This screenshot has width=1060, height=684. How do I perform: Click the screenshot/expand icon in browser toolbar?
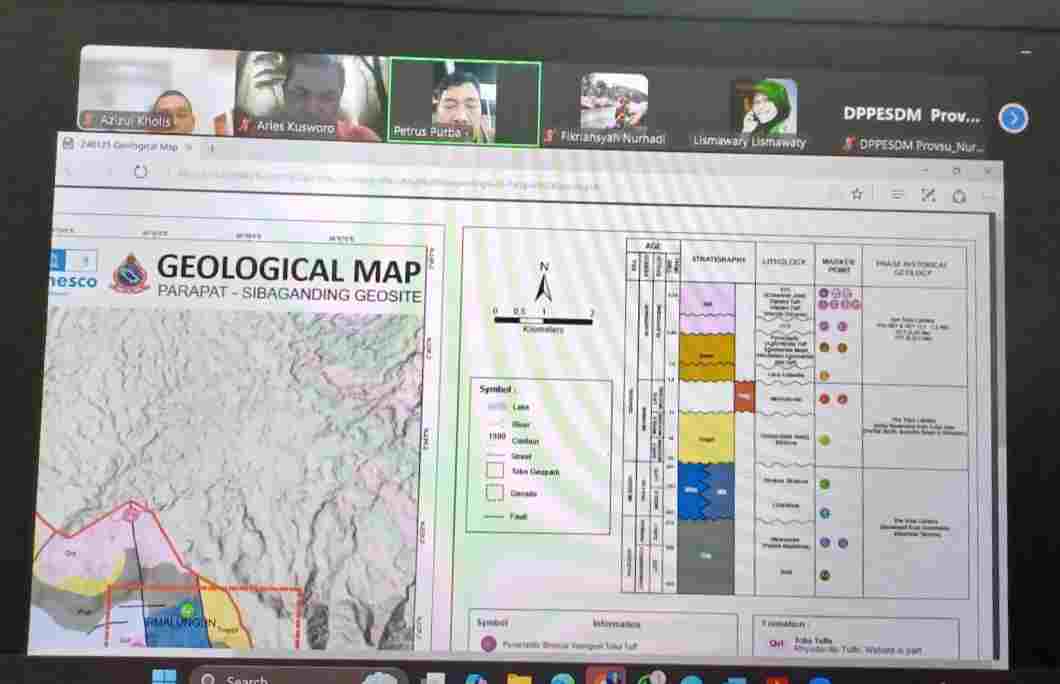pyautogui.click(x=928, y=195)
